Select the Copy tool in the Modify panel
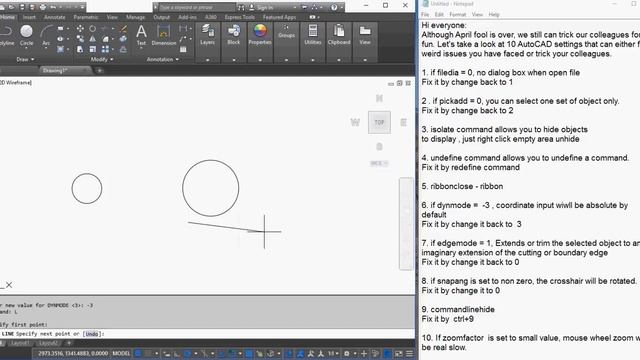Viewport: 640px width, 360px height. pyautogui.click(x=80, y=39)
